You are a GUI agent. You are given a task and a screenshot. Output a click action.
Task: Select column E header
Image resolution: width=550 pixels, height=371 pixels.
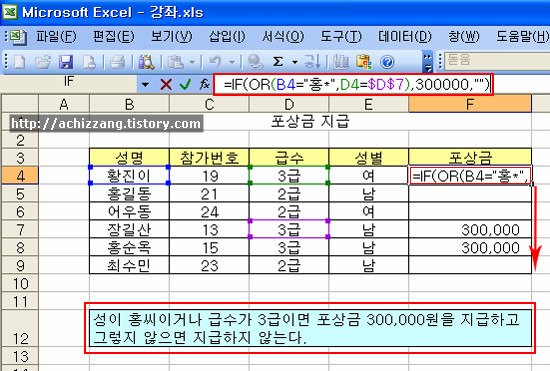pos(368,104)
